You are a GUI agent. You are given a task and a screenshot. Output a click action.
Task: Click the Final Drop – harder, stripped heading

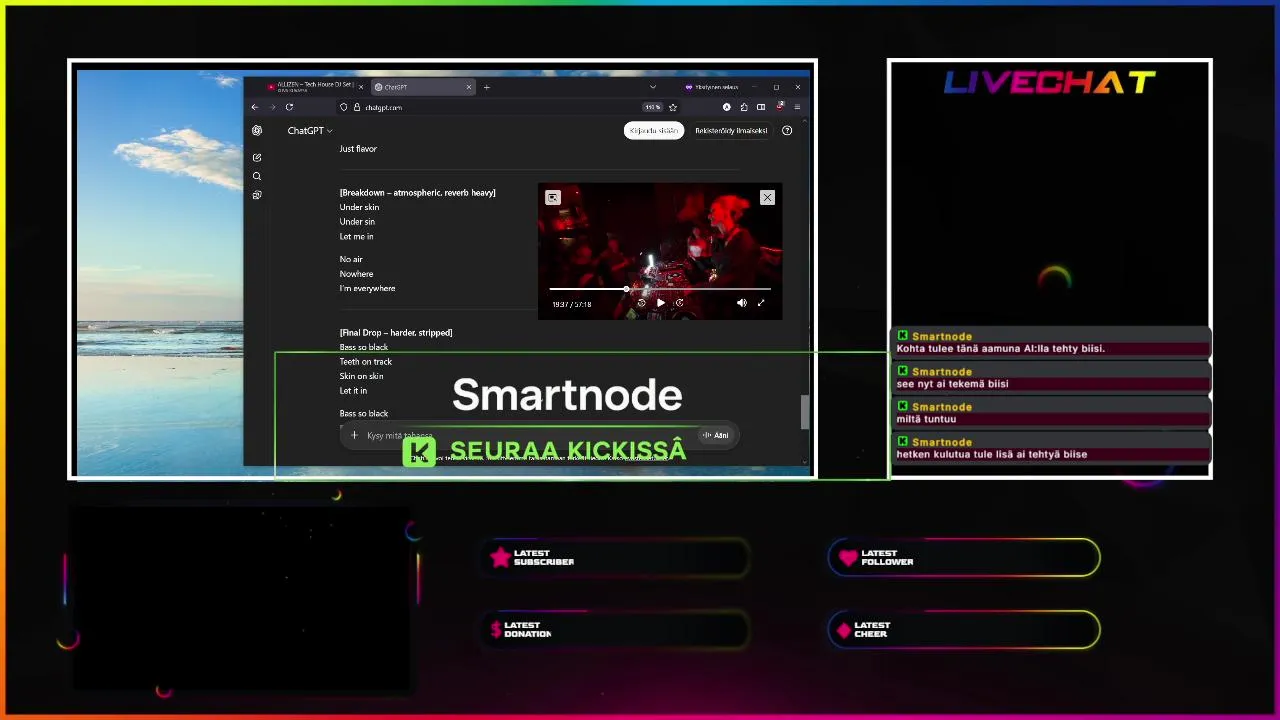click(395, 333)
